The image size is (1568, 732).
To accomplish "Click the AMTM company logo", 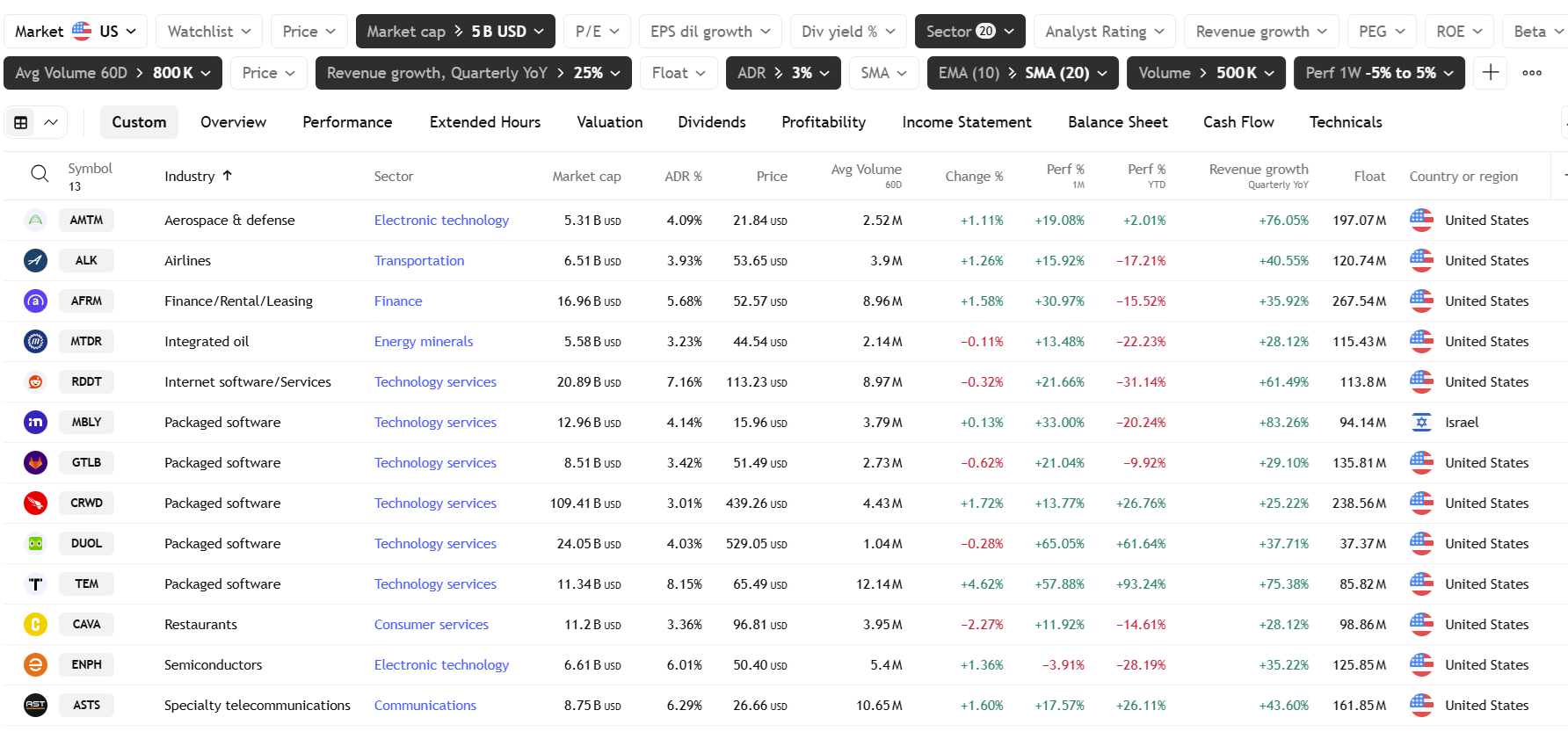I will coord(35,221).
